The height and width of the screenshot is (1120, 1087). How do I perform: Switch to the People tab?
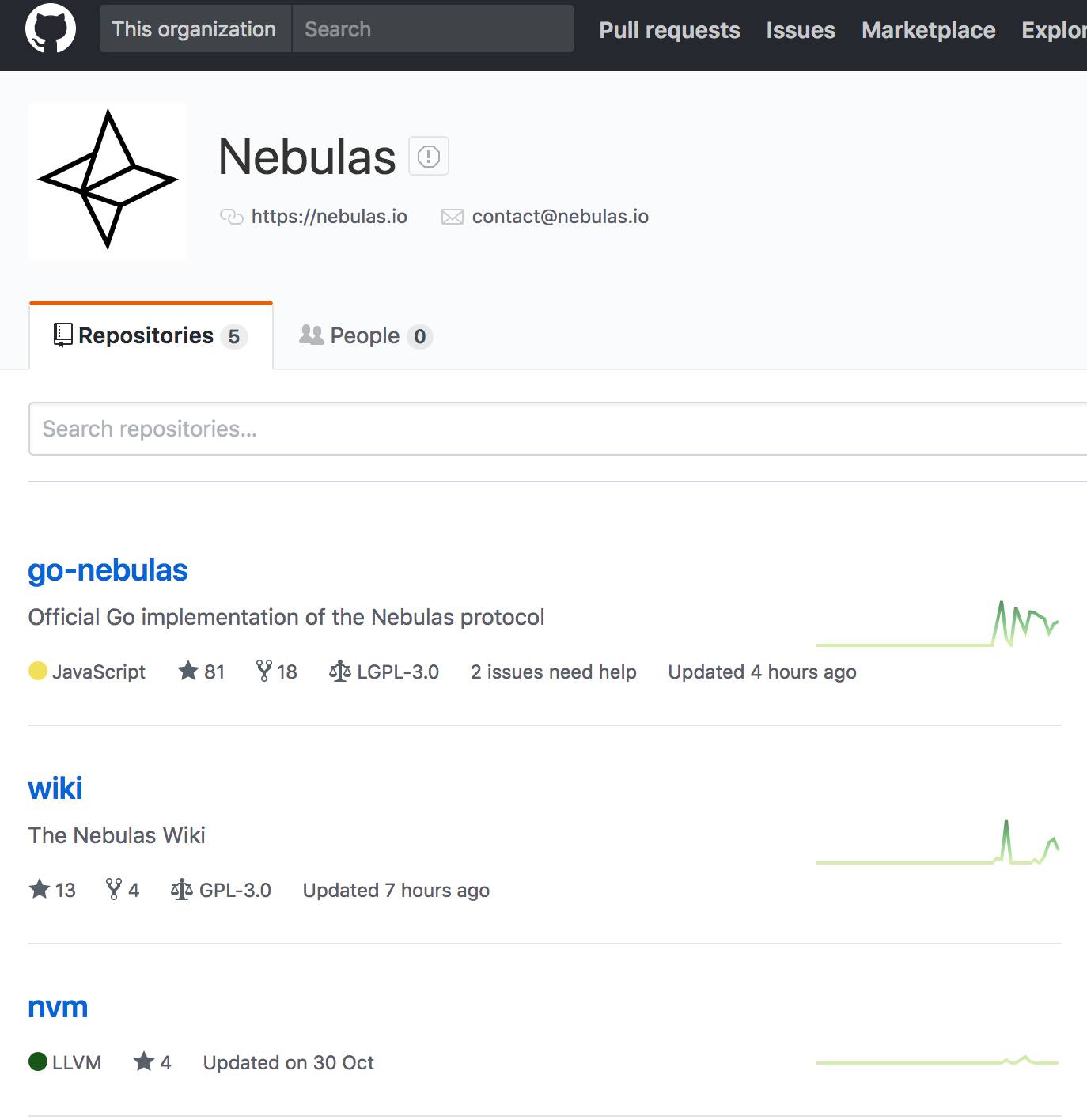point(365,336)
